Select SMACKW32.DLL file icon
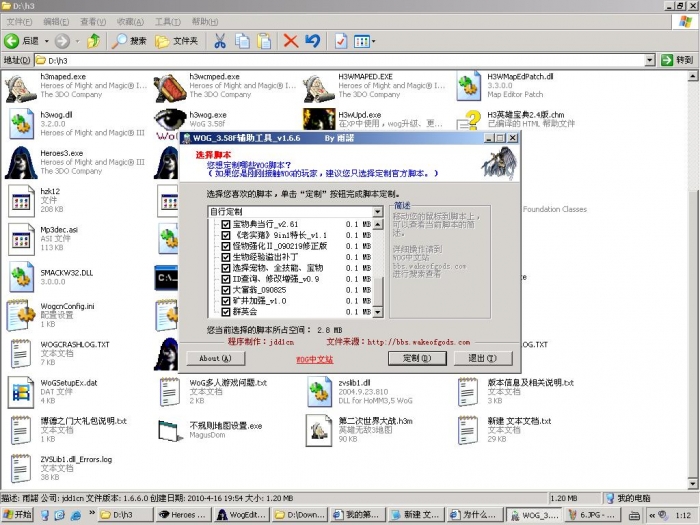The image size is (700, 525). (x=21, y=277)
